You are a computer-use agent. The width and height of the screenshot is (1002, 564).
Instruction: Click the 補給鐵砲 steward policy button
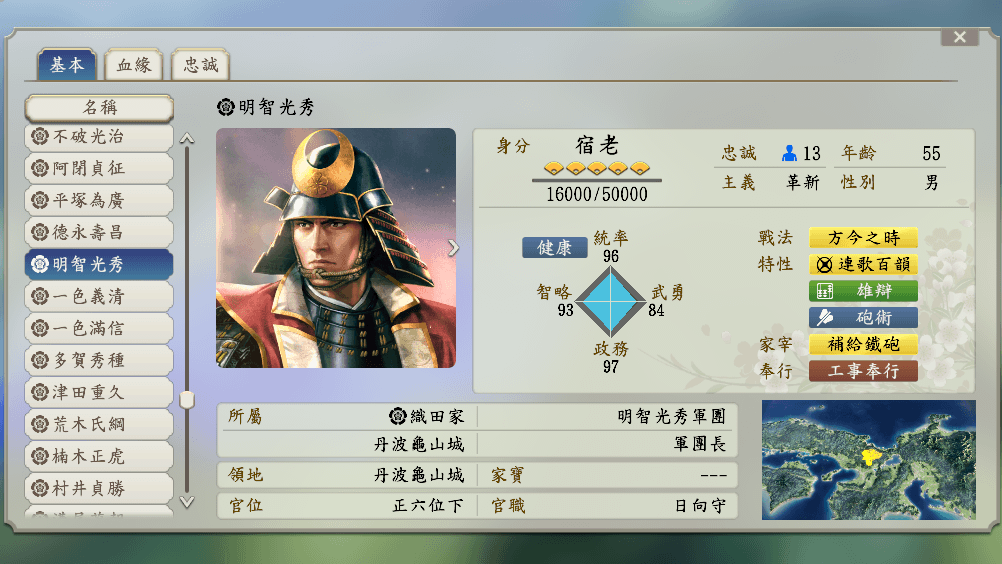(x=863, y=344)
